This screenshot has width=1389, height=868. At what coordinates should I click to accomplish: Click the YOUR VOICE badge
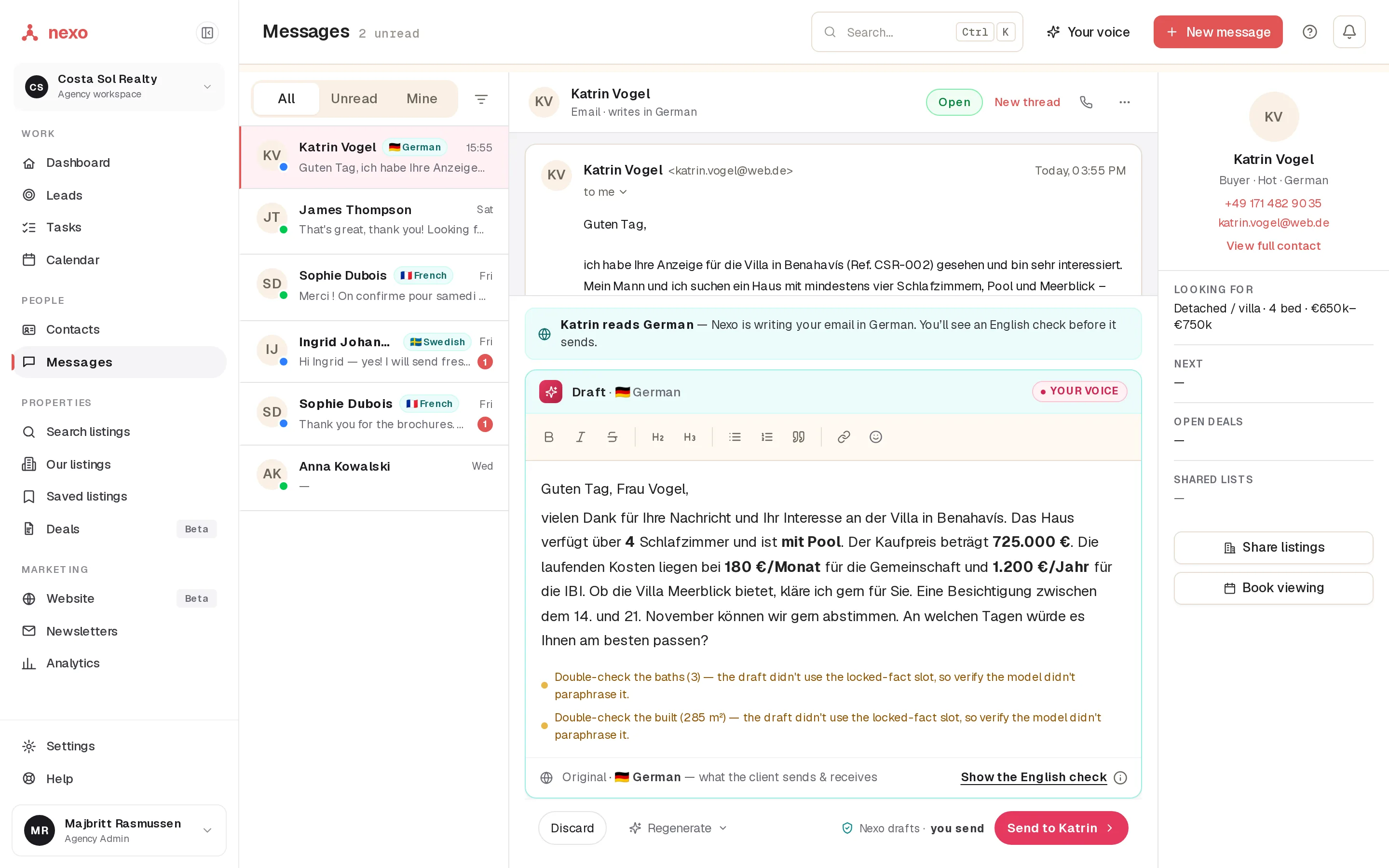pyautogui.click(x=1079, y=392)
